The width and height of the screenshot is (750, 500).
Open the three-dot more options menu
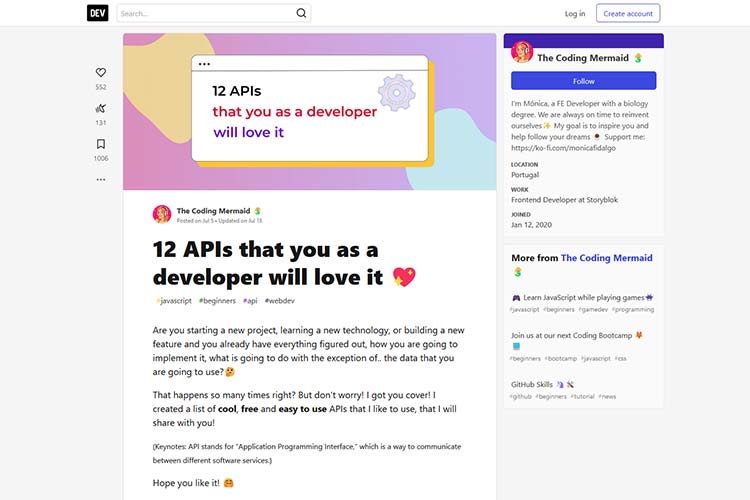101,180
